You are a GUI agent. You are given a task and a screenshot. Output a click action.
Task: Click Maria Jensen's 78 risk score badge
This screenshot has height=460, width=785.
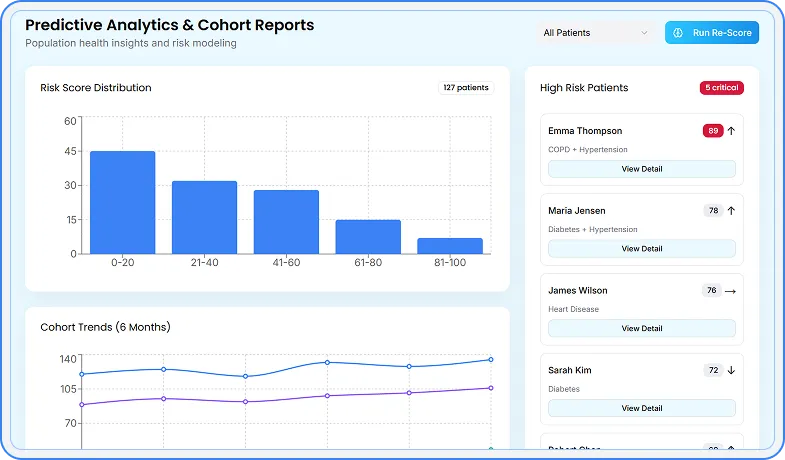tap(713, 211)
